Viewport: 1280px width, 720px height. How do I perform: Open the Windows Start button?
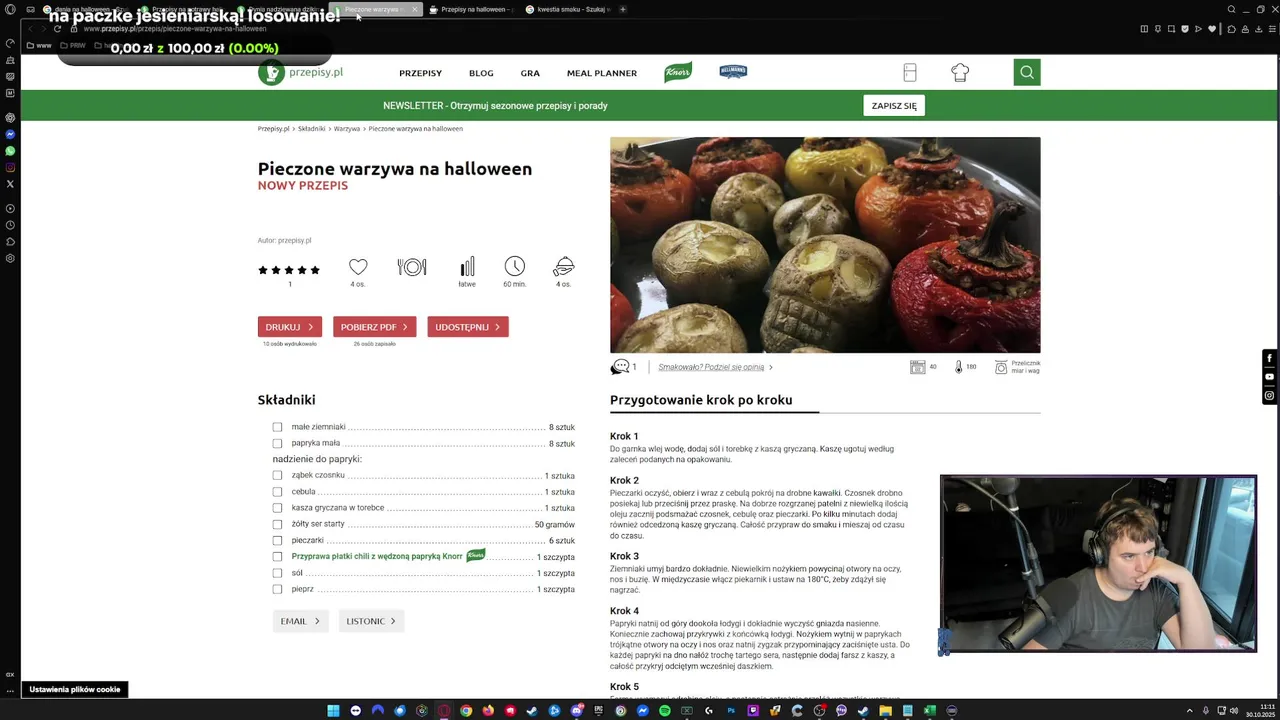(333, 711)
